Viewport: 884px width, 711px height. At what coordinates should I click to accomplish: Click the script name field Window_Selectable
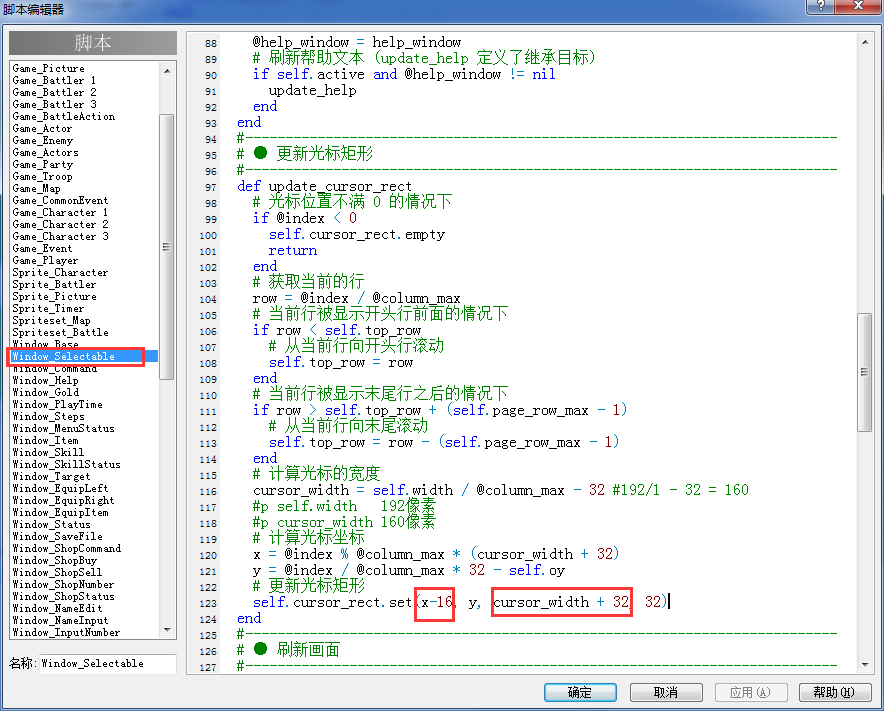[x=107, y=664]
